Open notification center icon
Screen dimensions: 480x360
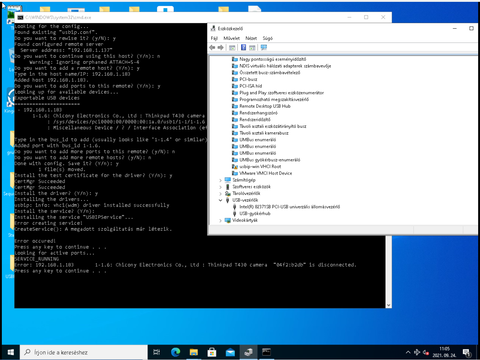pyautogui.click(x=467, y=352)
